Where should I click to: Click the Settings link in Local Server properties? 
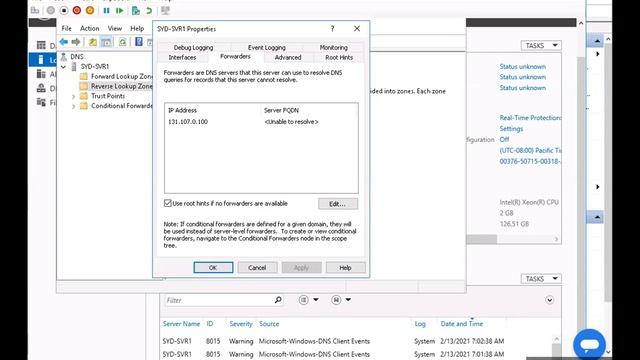pyautogui.click(x=511, y=129)
